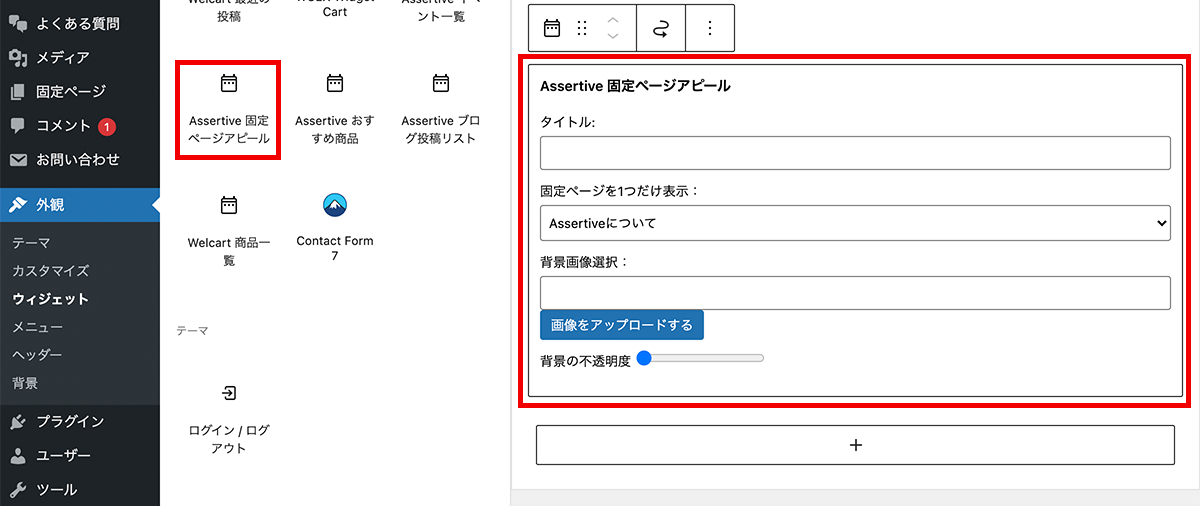Go to the 背景 submenu link
Image resolution: width=1200 pixels, height=506 pixels.
pos(25,383)
